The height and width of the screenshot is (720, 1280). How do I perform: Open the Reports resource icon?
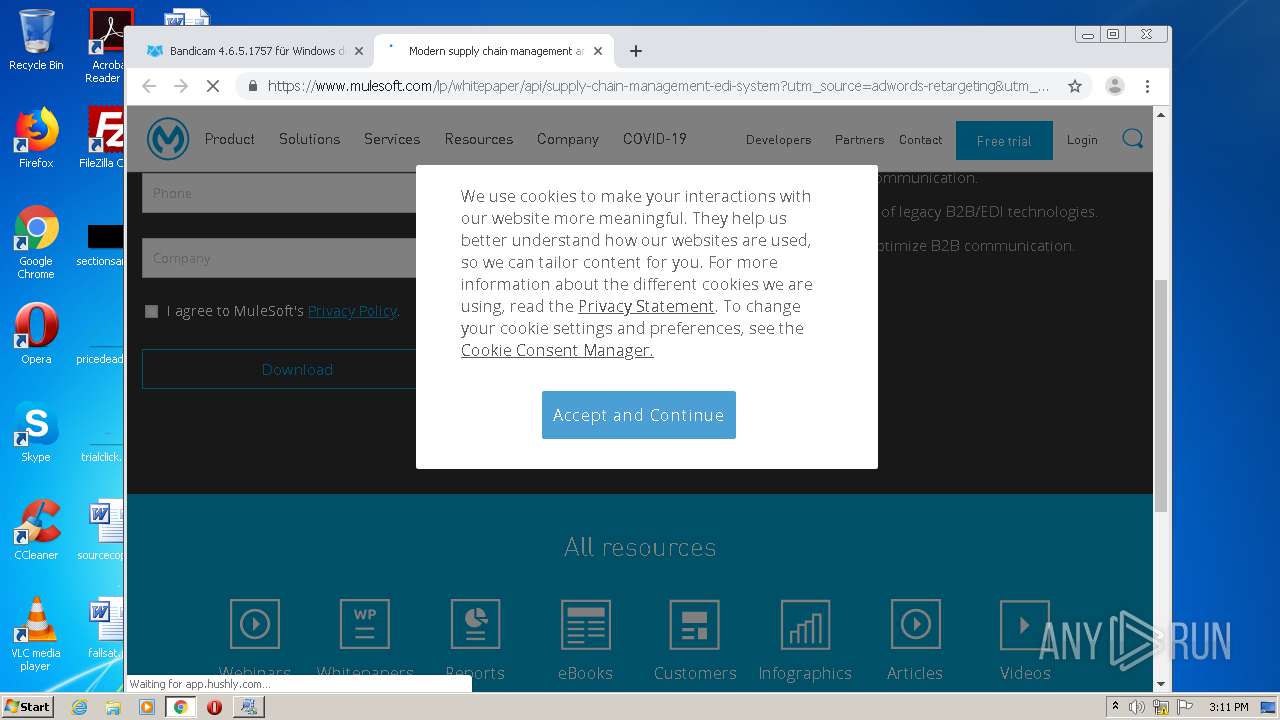pos(475,624)
